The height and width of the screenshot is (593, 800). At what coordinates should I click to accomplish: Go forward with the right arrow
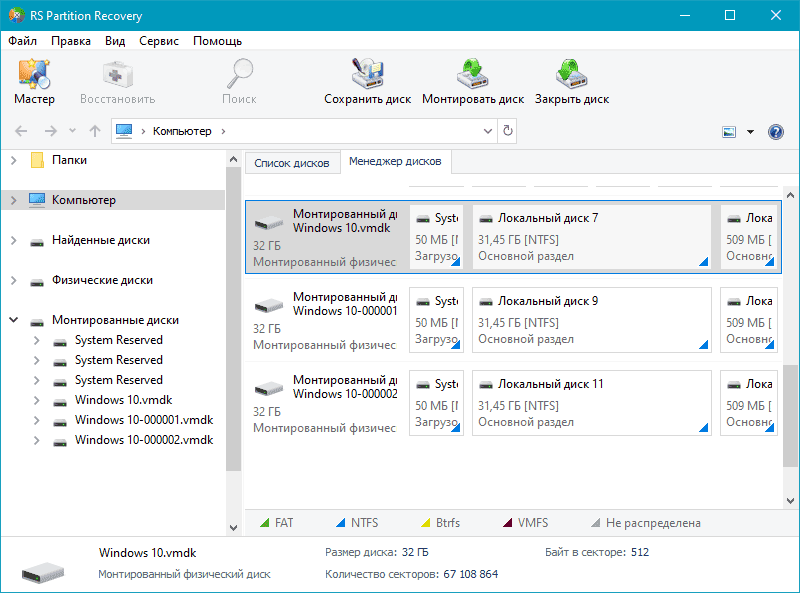(x=51, y=131)
